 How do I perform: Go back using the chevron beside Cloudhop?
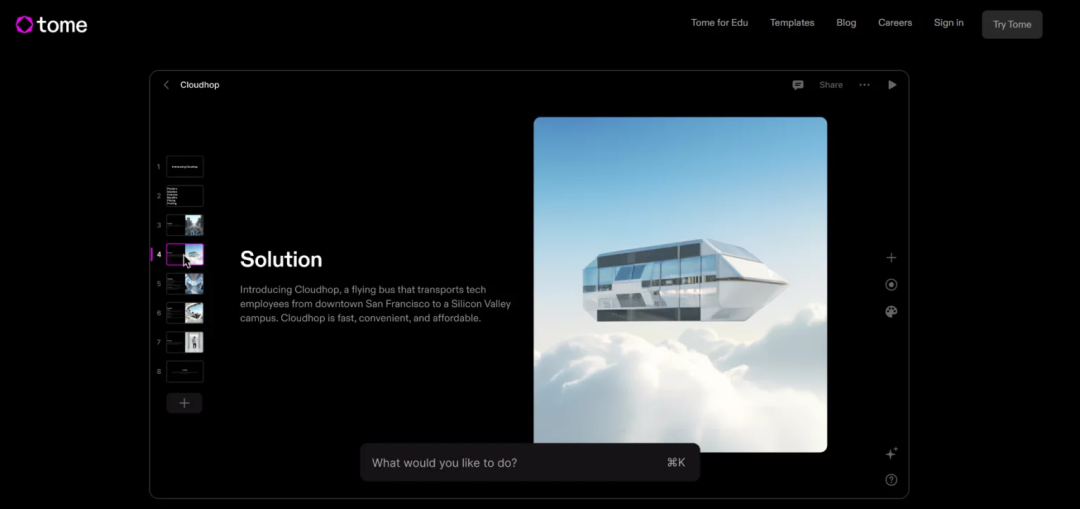pos(166,85)
